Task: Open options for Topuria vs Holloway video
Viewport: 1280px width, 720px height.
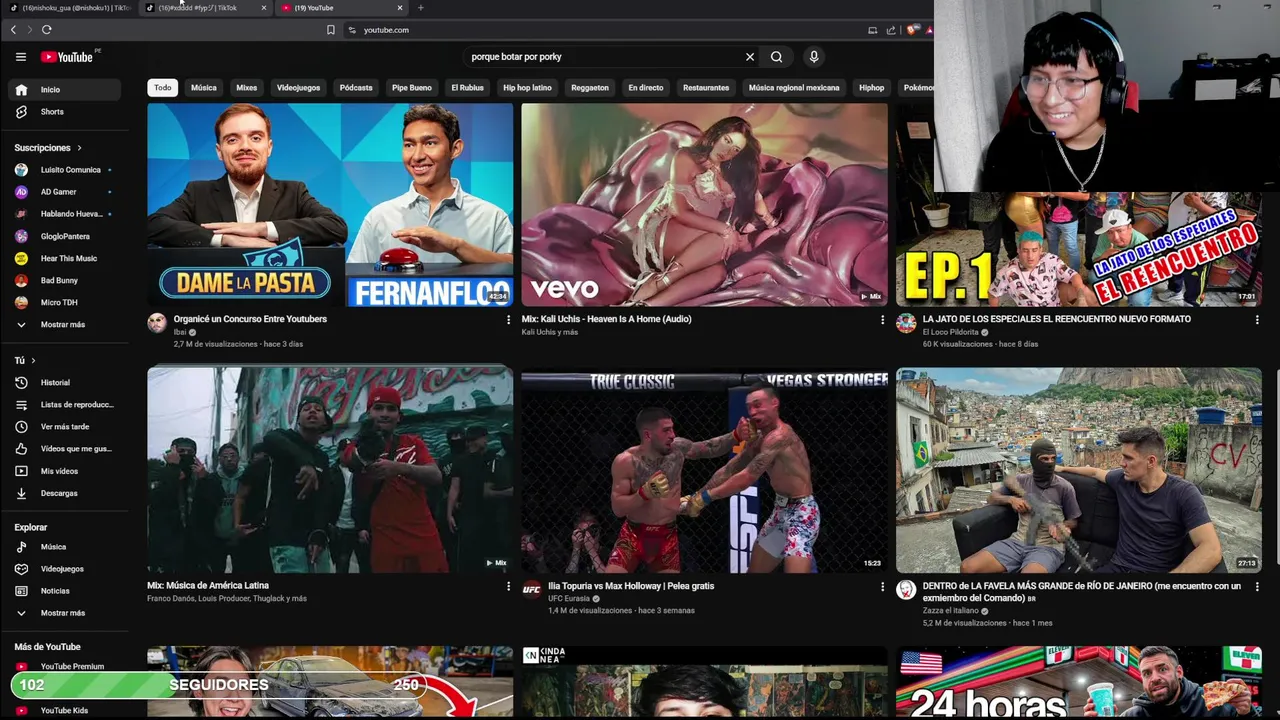Action: 882,587
